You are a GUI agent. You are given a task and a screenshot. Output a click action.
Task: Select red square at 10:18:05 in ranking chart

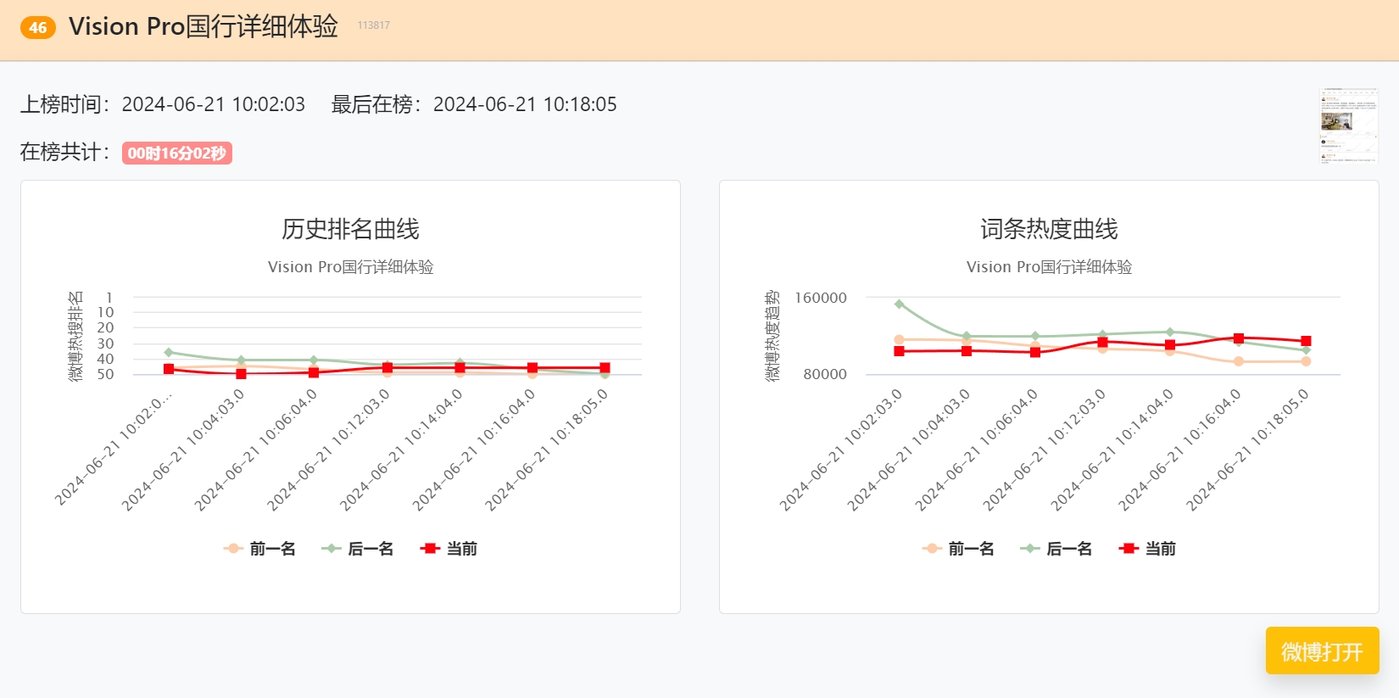(x=605, y=368)
